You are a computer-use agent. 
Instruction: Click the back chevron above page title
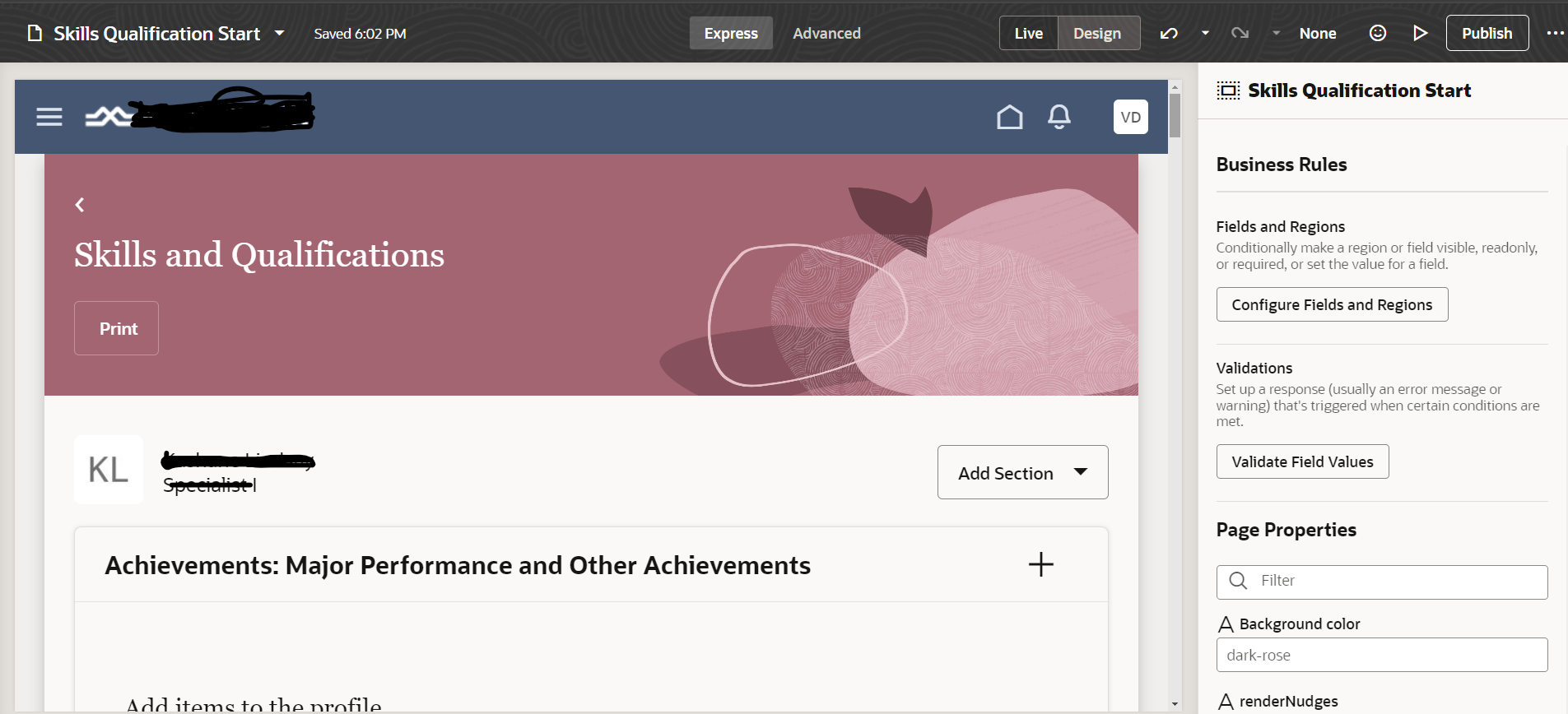tap(80, 205)
